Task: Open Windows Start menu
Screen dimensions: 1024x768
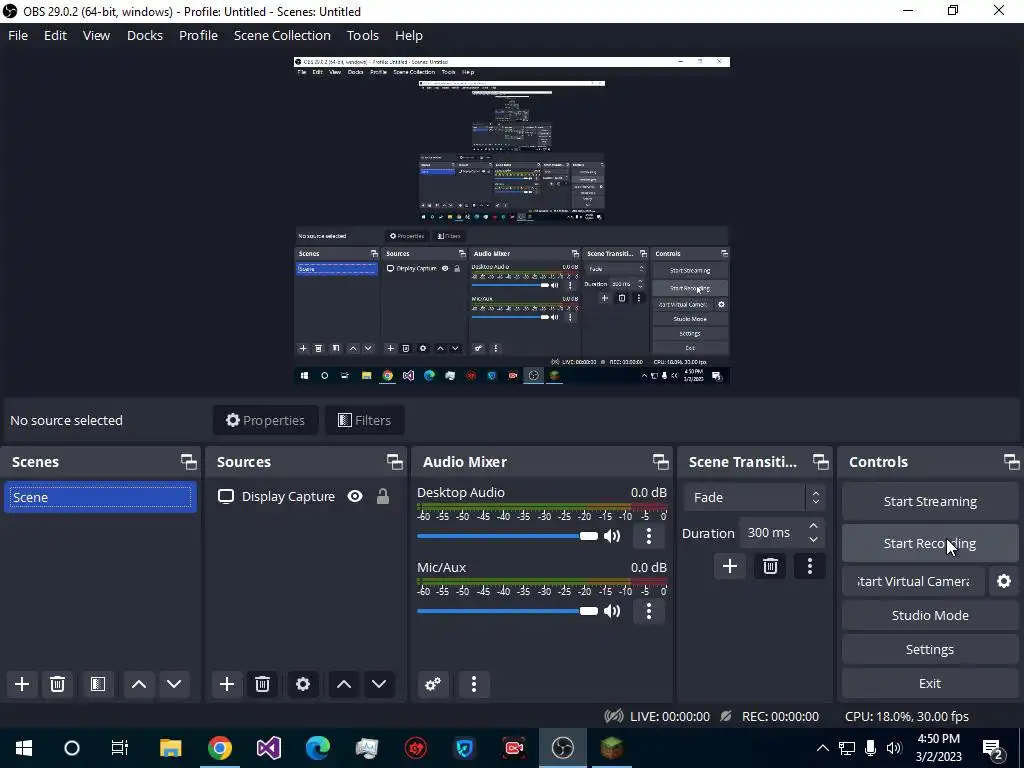Action: click(24, 748)
